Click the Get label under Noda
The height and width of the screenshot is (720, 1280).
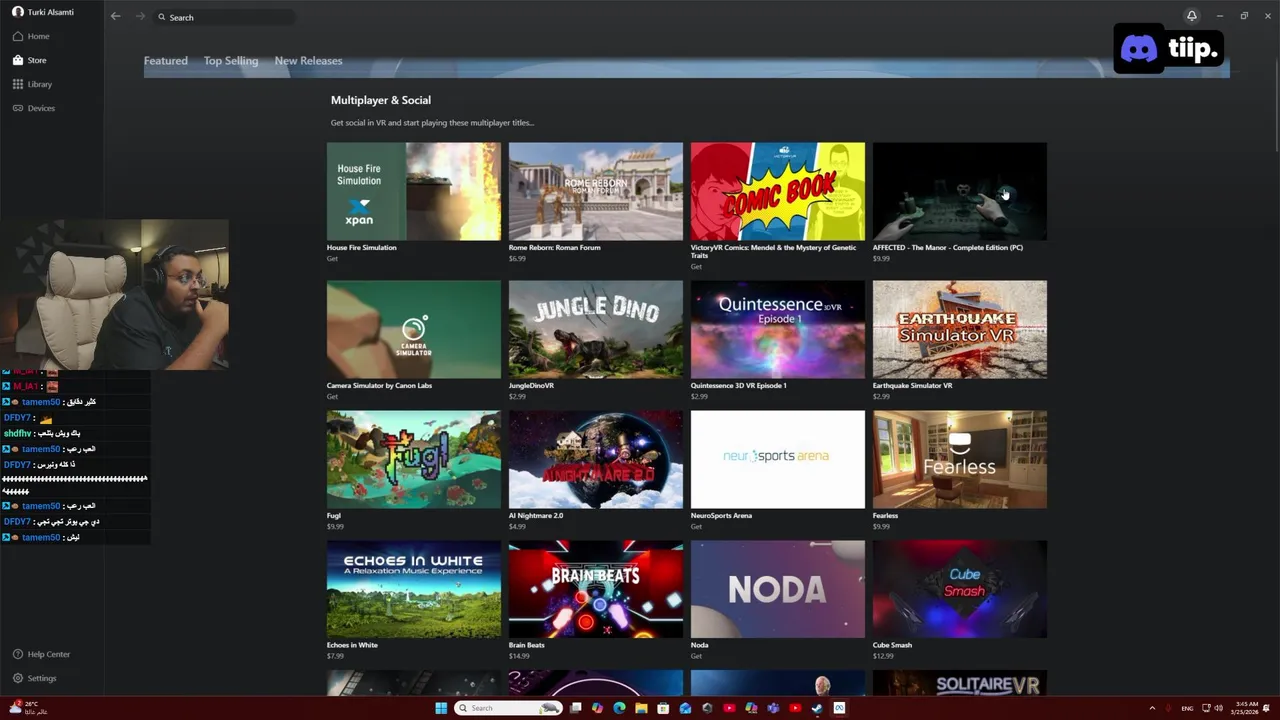696,657
